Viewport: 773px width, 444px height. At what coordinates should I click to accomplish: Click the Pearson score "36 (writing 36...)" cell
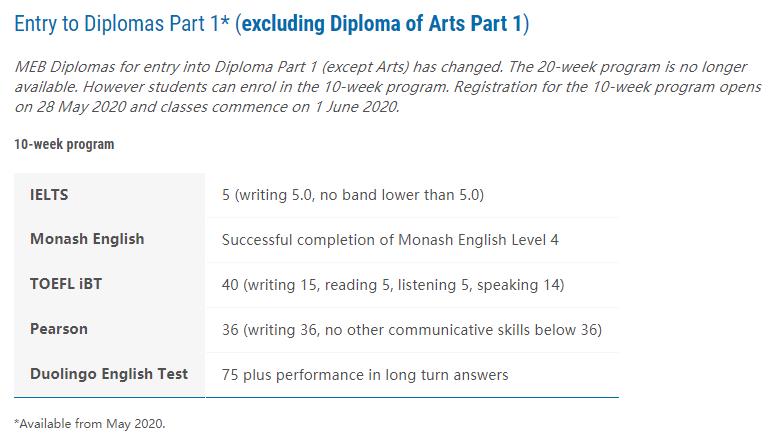click(411, 330)
